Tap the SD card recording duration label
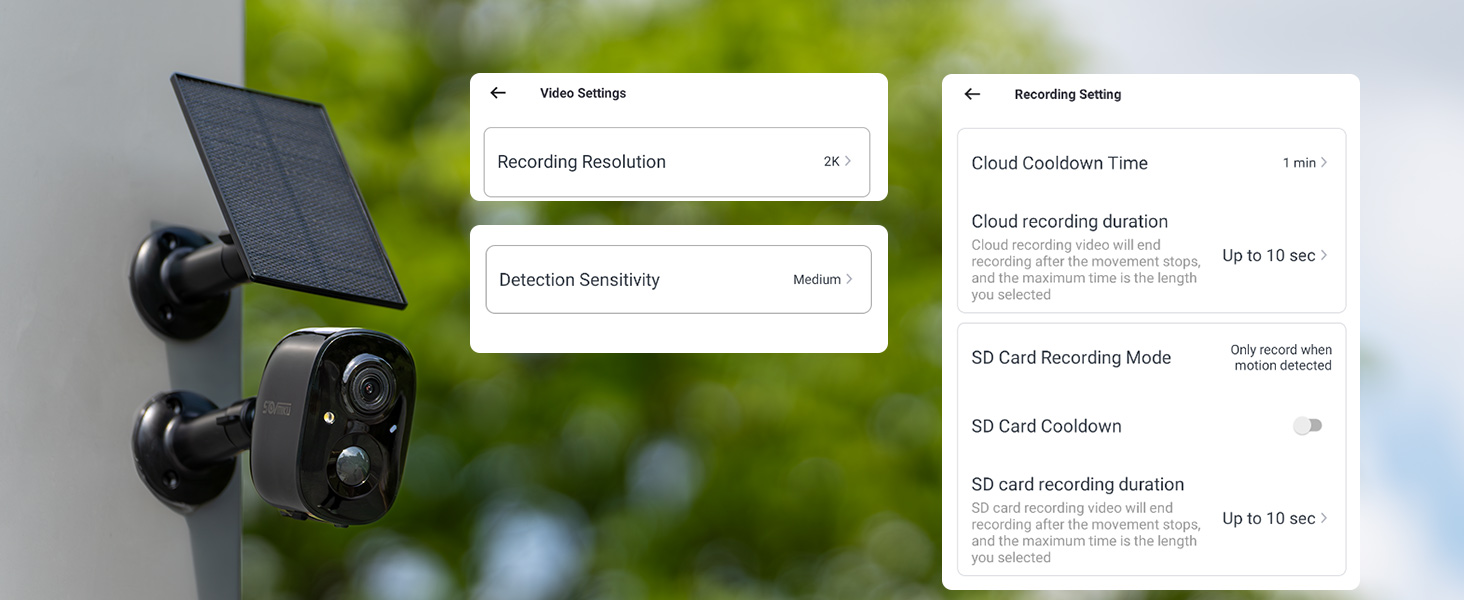 click(x=1077, y=484)
